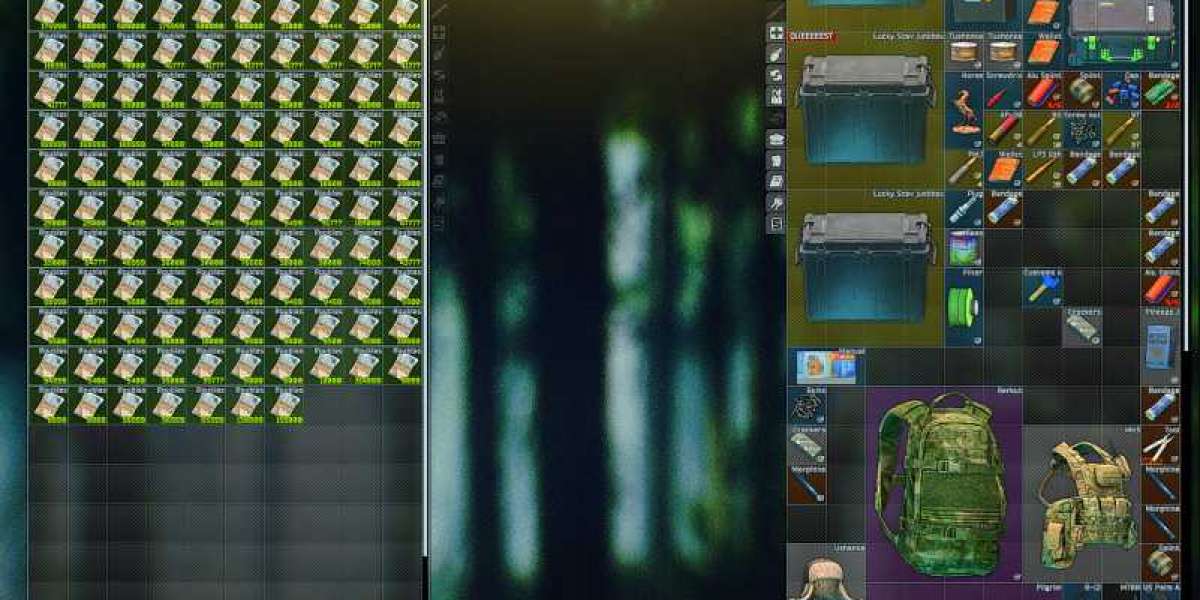Pick the colorful Manual item

pyautogui.click(x=826, y=366)
